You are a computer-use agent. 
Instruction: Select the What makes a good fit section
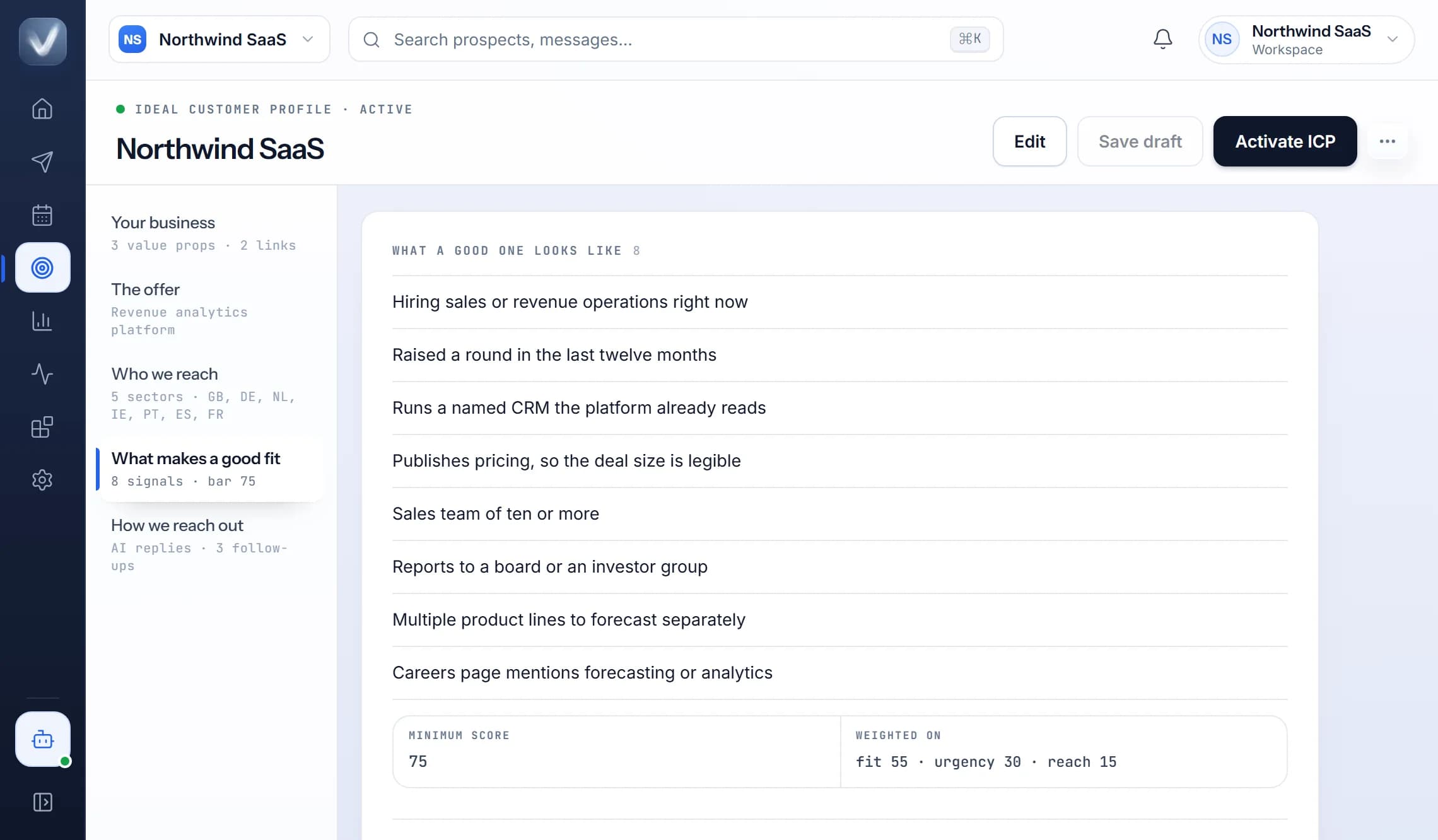pos(211,469)
